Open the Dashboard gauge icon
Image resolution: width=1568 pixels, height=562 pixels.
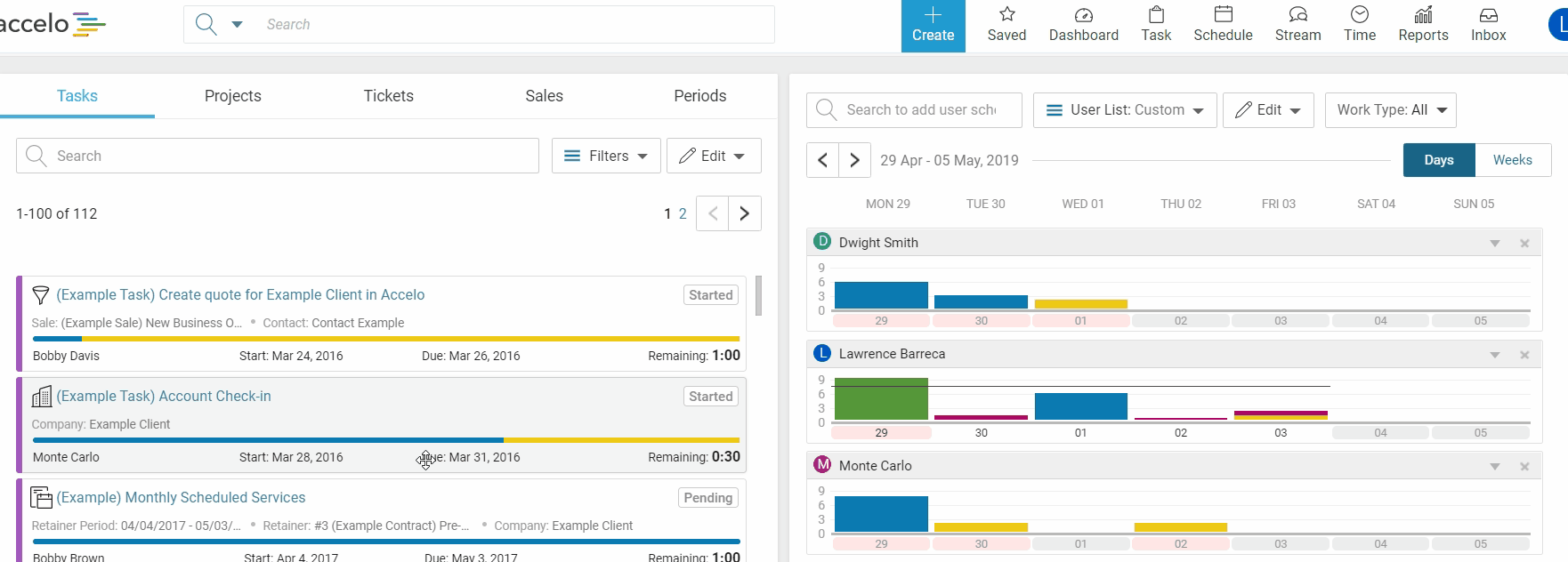[1083, 16]
